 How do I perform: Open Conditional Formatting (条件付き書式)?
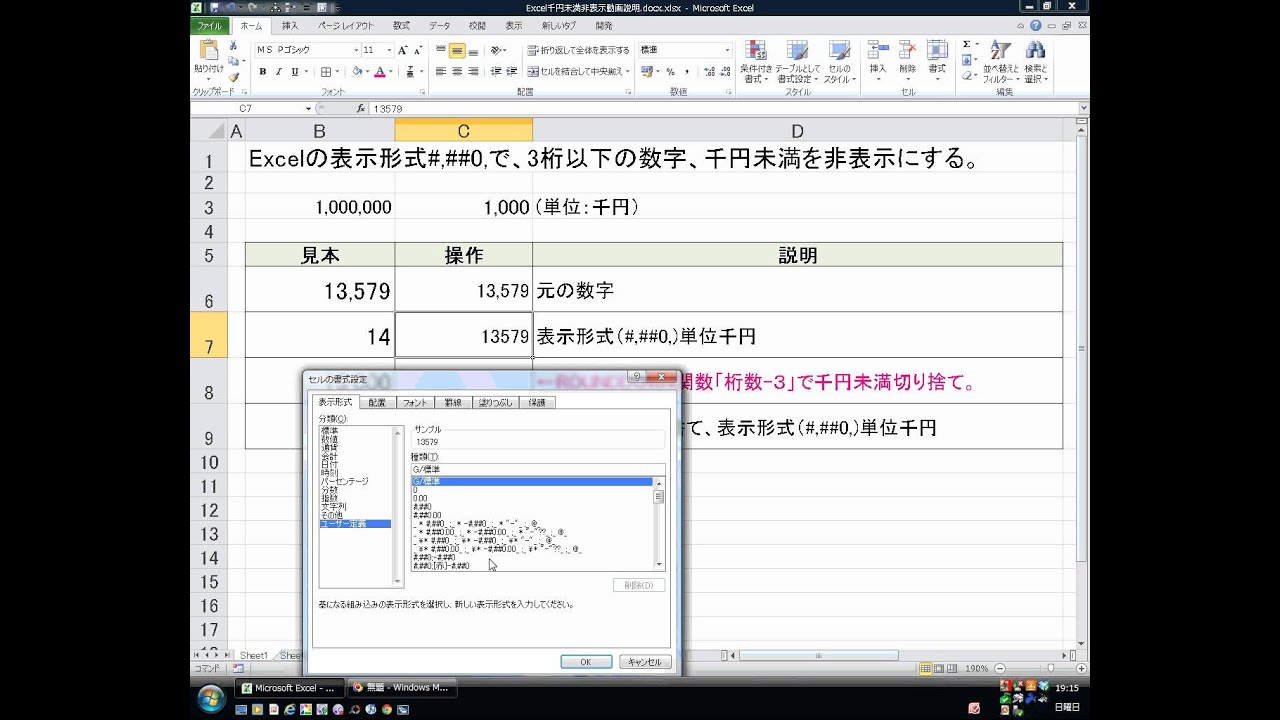[x=756, y=62]
